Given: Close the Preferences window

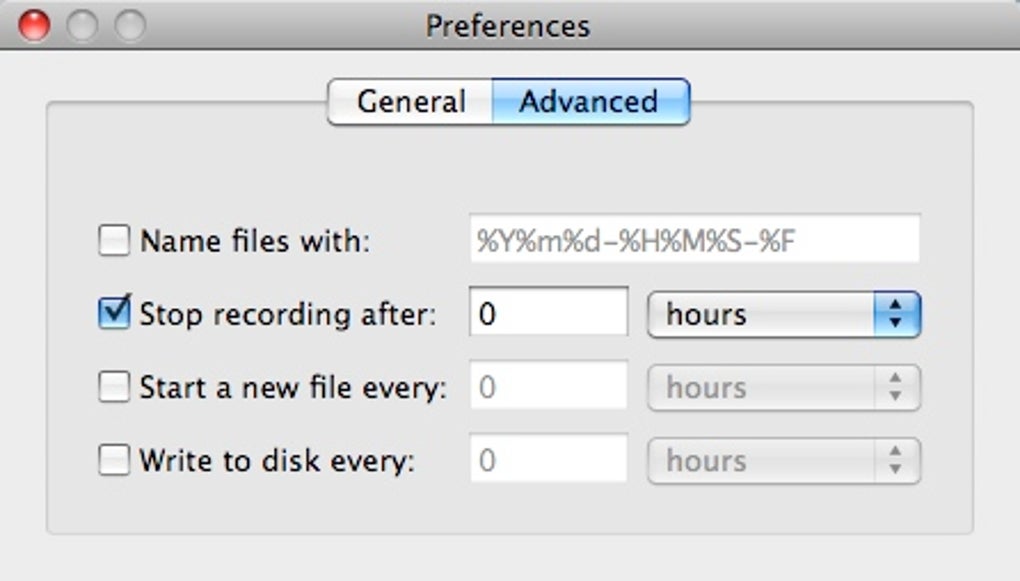Looking at the screenshot, I should pyautogui.click(x=34, y=25).
